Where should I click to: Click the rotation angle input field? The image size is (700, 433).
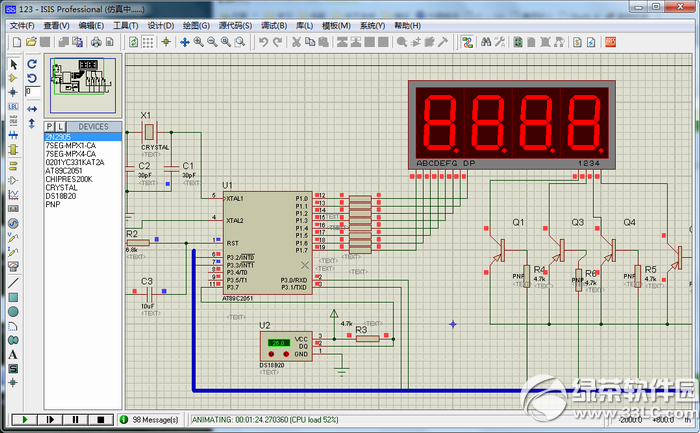click(x=33, y=91)
